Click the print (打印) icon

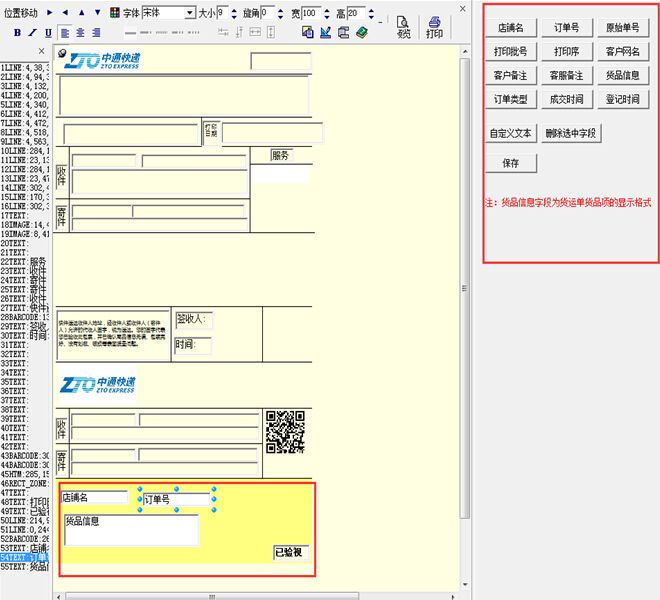(x=434, y=27)
